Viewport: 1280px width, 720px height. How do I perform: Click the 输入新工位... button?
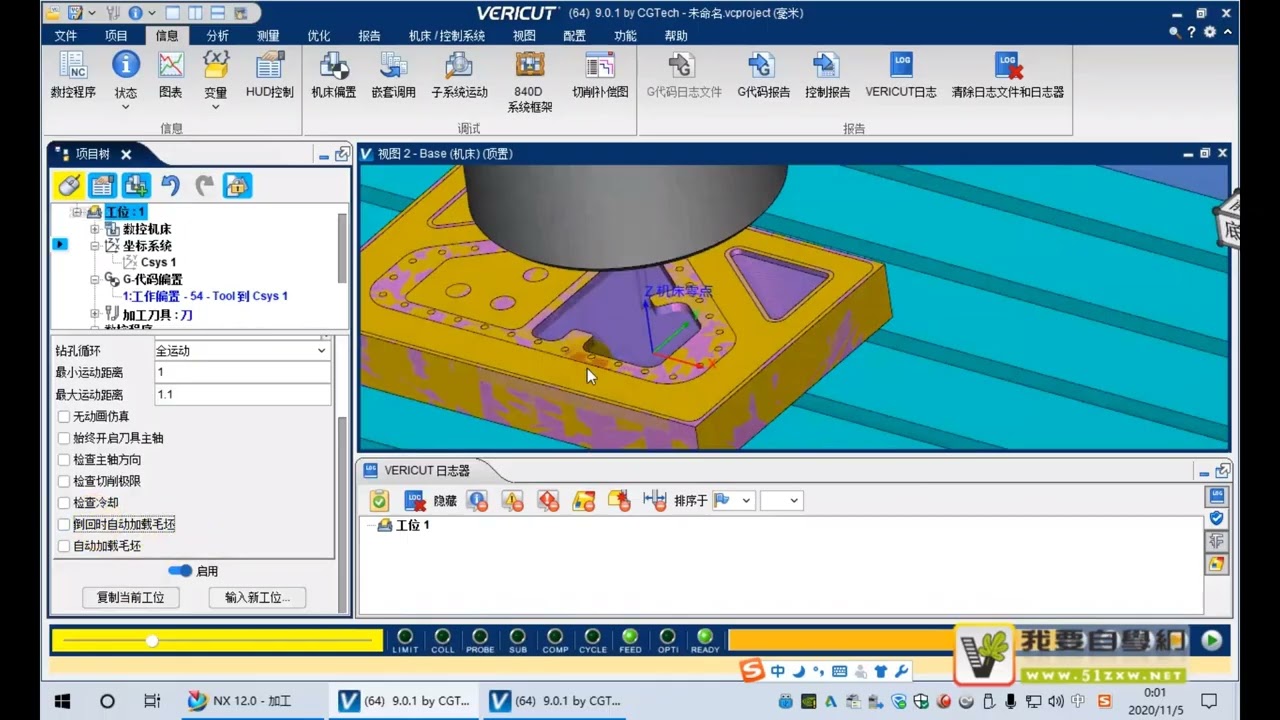(x=257, y=597)
